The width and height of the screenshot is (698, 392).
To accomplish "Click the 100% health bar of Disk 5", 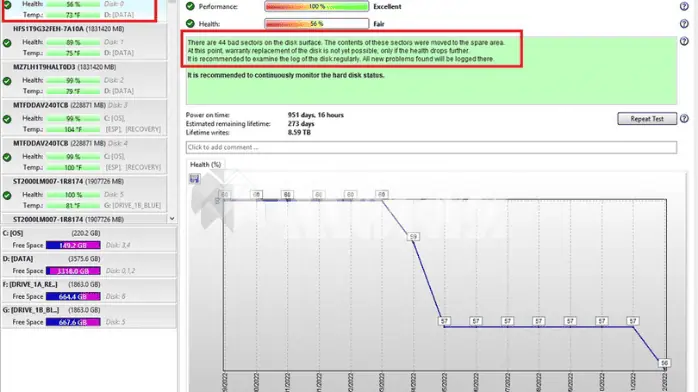I will (73, 195).
